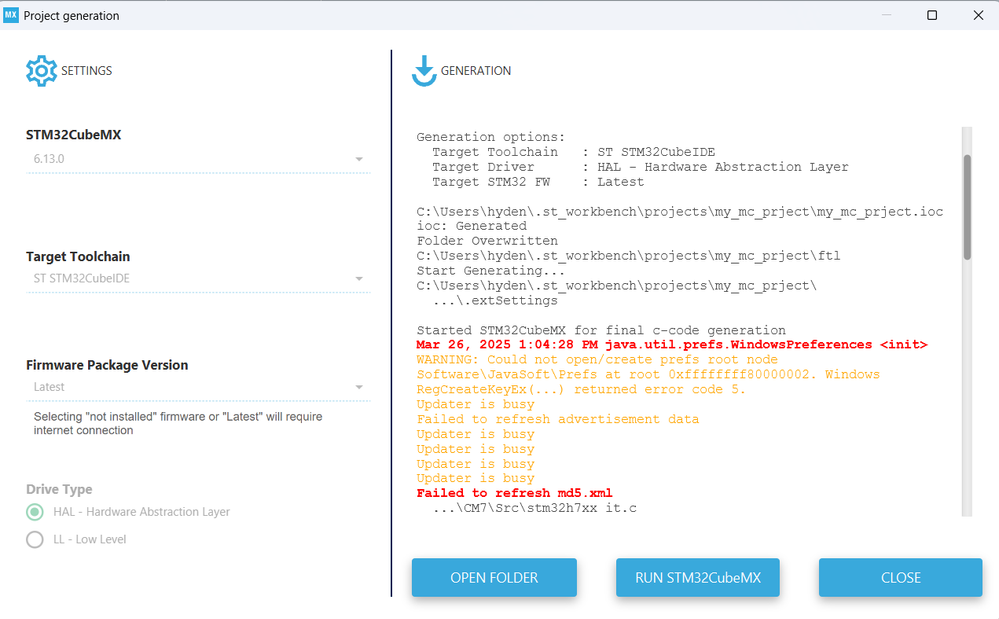Click the Drive Type section label

[59, 489]
